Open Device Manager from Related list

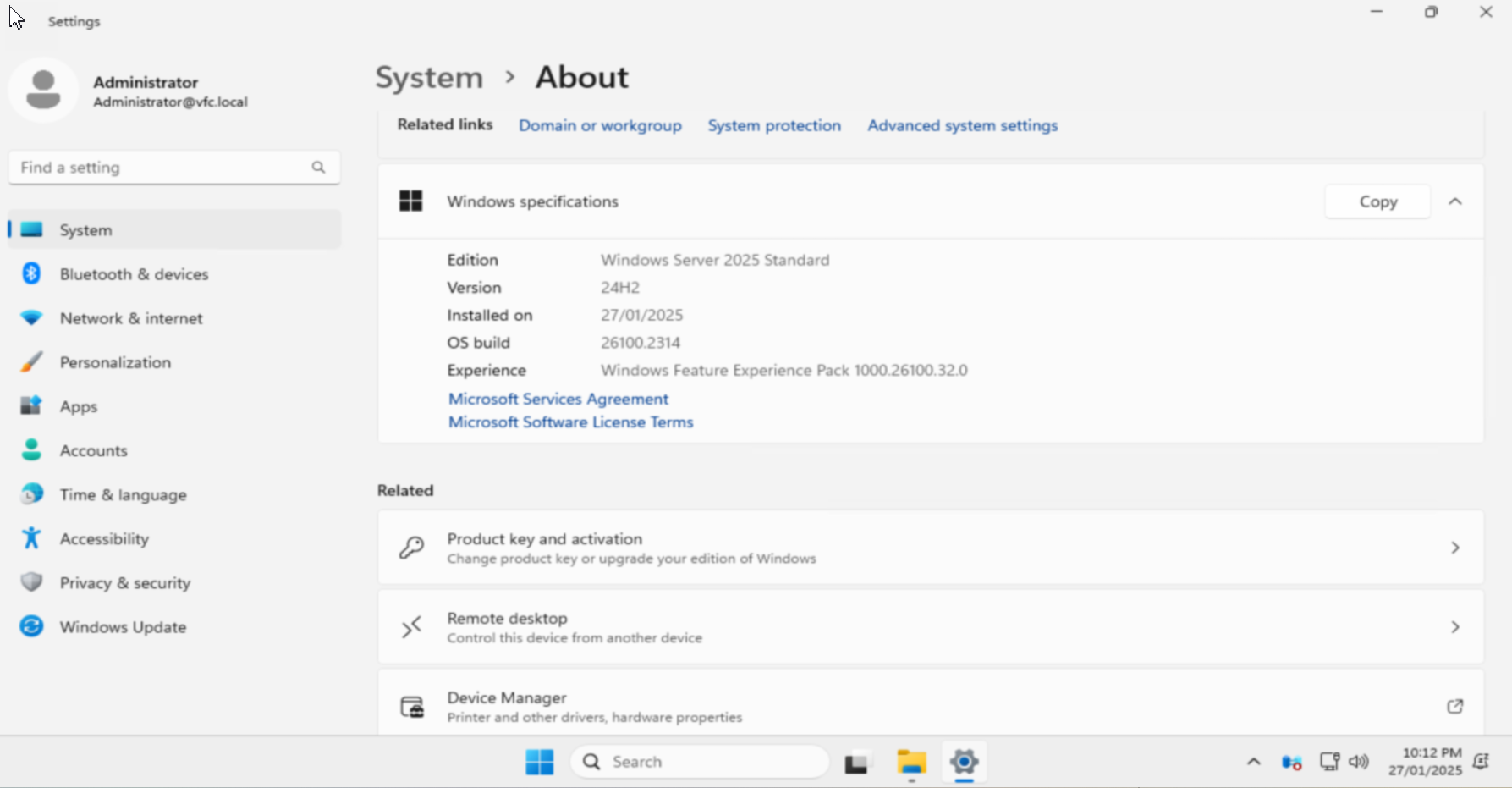click(930, 706)
